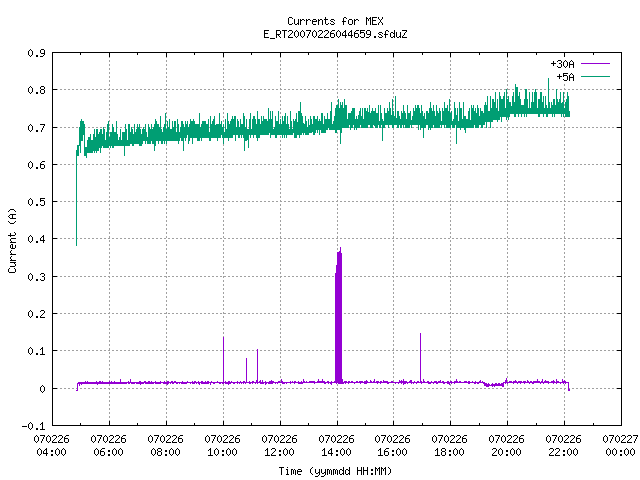Viewport: 640px width, 480px height.
Task: Click the 0.5 y-axis tick label
Action: [36, 202]
